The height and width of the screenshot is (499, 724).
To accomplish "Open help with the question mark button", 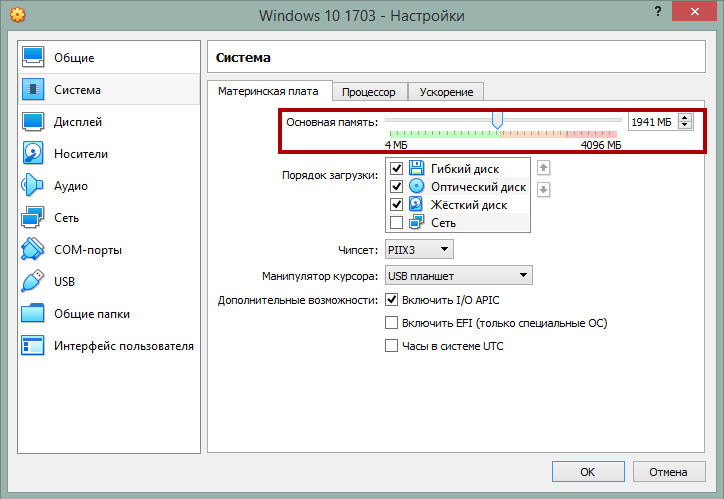I will 658,12.
